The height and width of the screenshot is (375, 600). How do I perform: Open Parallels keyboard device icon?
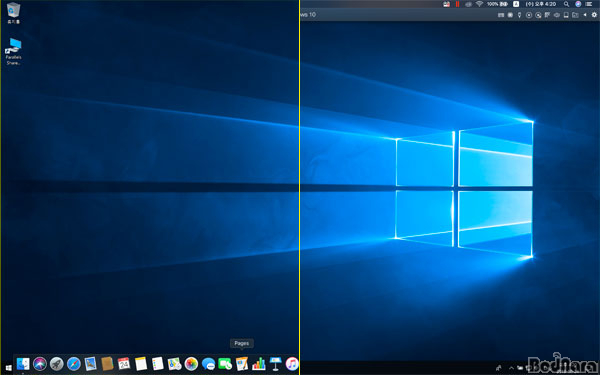tap(501, 15)
